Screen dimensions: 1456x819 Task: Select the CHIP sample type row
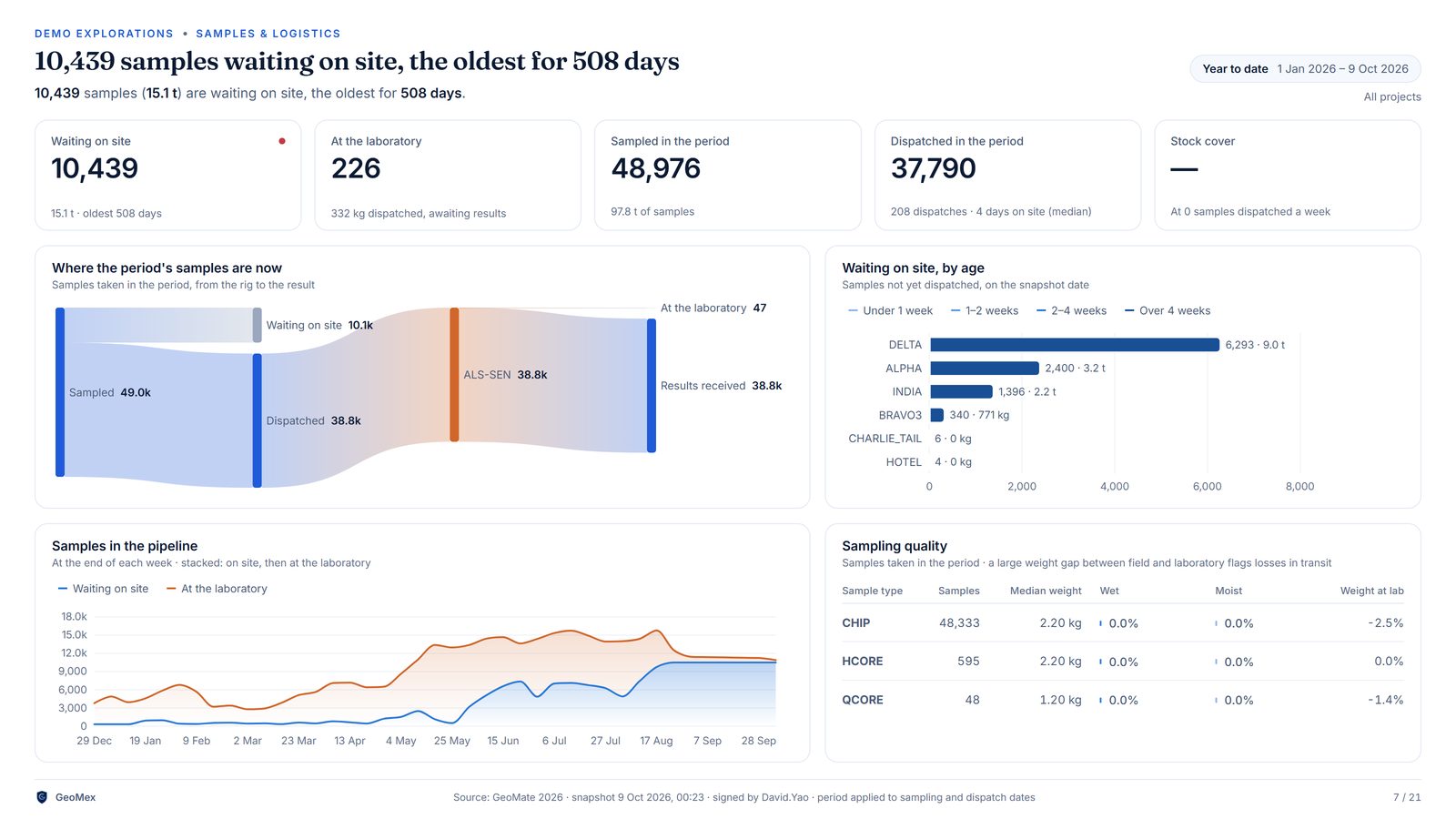point(1123,623)
